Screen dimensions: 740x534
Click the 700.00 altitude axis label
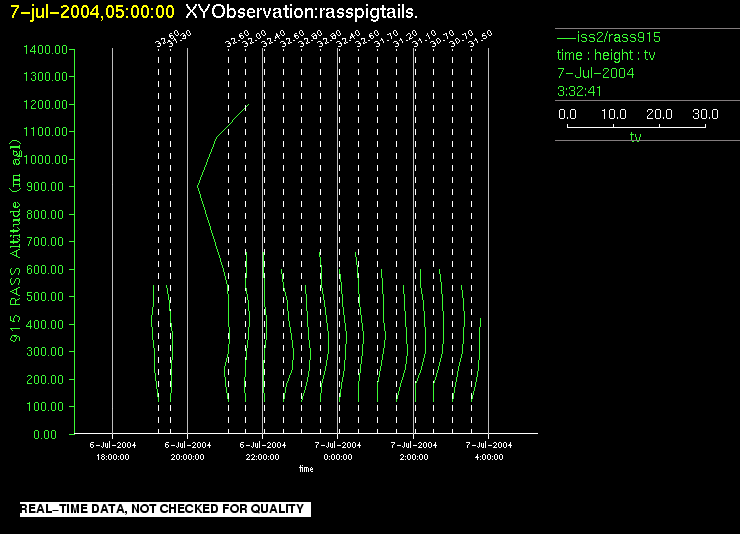click(45, 242)
